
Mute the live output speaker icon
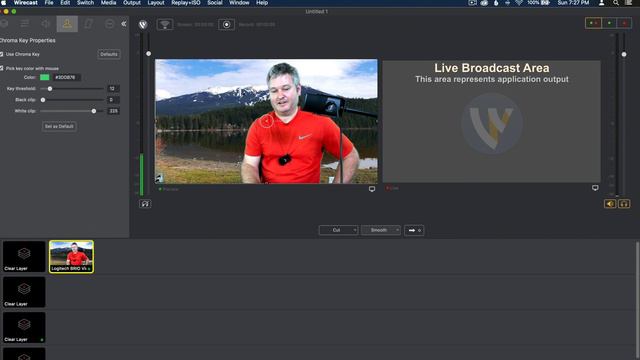(610, 204)
